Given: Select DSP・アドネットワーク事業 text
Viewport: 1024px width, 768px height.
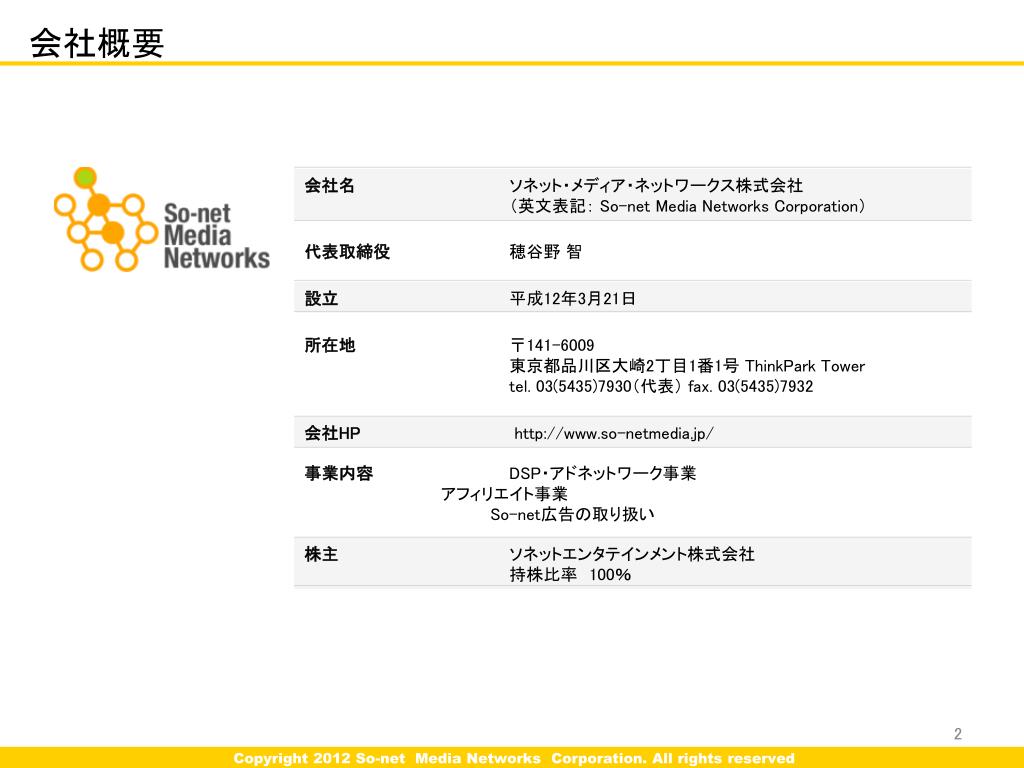Looking at the screenshot, I should 602,473.
